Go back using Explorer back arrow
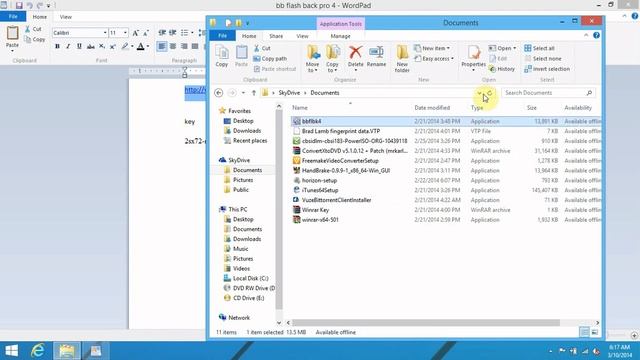The width and height of the screenshot is (640, 360). [x=219, y=93]
